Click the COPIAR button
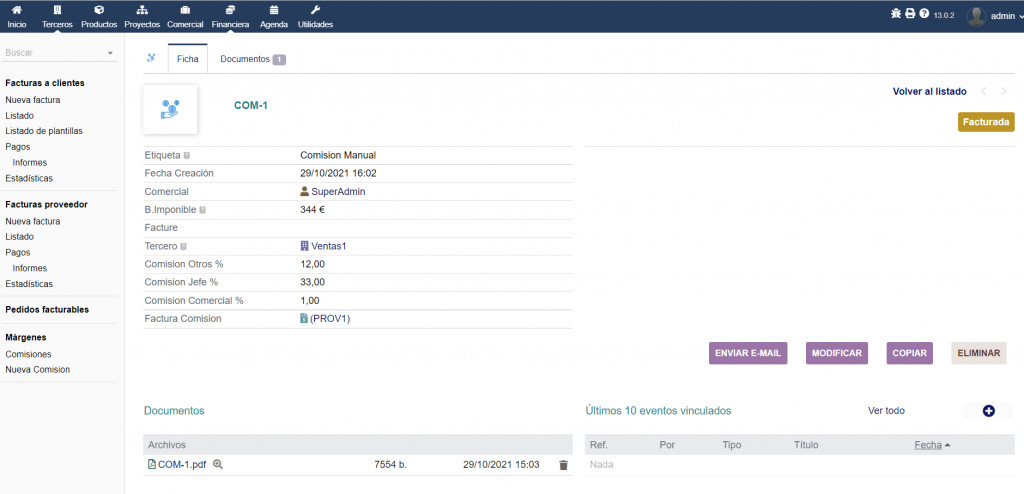 click(x=910, y=353)
